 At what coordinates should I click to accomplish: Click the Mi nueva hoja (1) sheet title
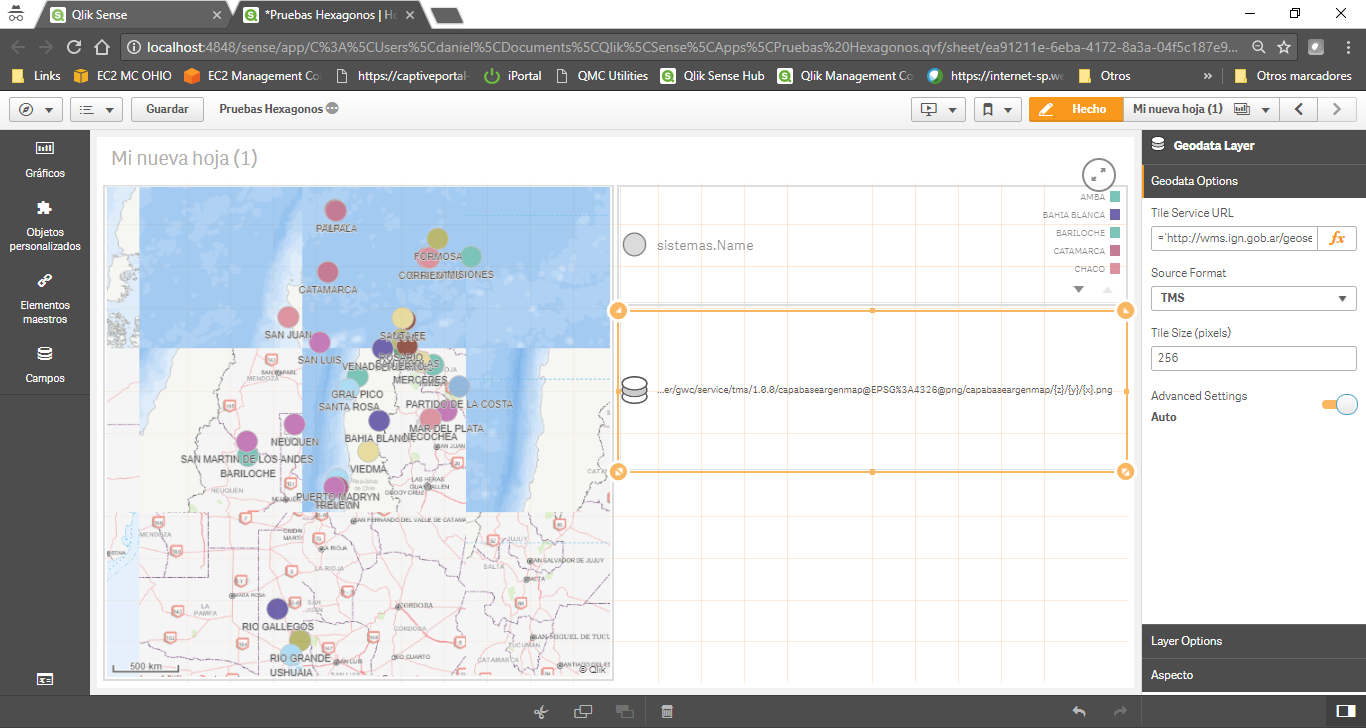[184, 158]
